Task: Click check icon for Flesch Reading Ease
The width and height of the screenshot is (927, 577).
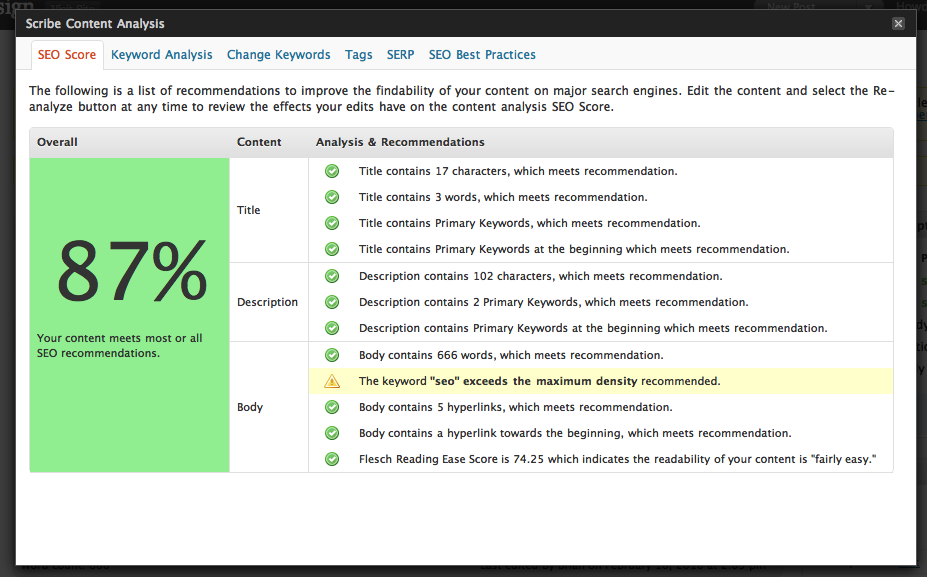Action: [332, 459]
